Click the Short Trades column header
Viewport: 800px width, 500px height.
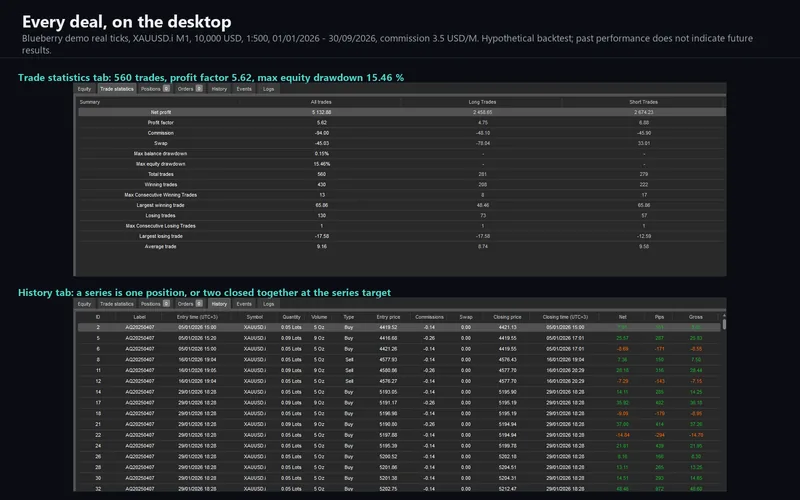click(643, 102)
